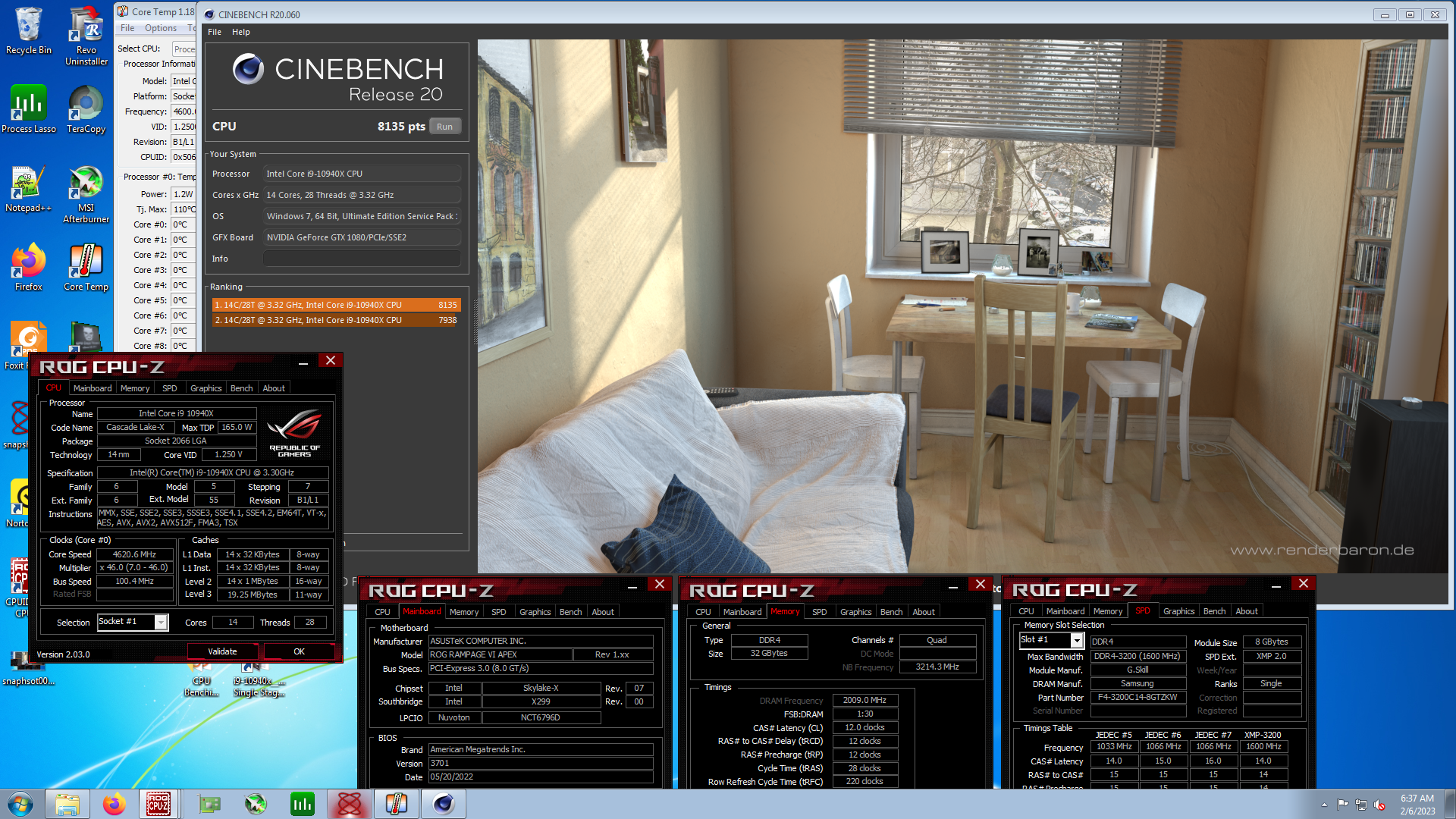The height and width of the screenshot is (819, 1456).
Task: Click the Validate button in CPU-Z
Action: click(222, 651)
